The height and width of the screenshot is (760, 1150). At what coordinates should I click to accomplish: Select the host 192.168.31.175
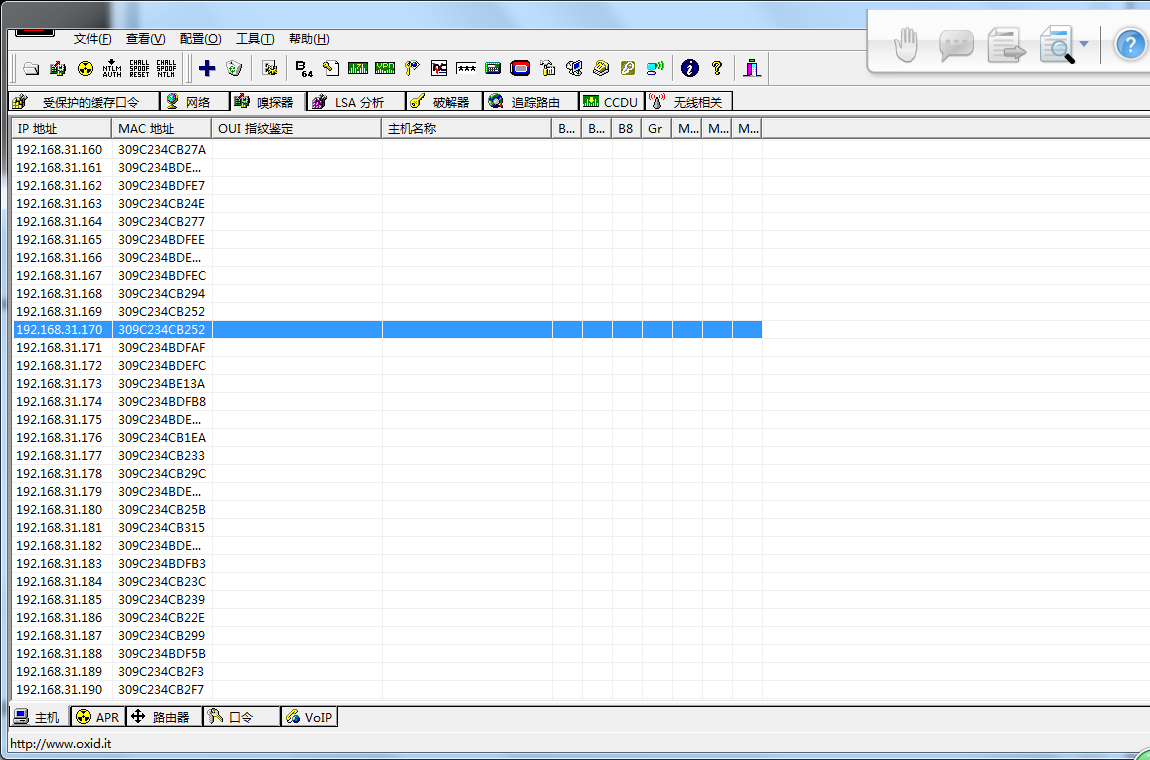click(387, 420)
